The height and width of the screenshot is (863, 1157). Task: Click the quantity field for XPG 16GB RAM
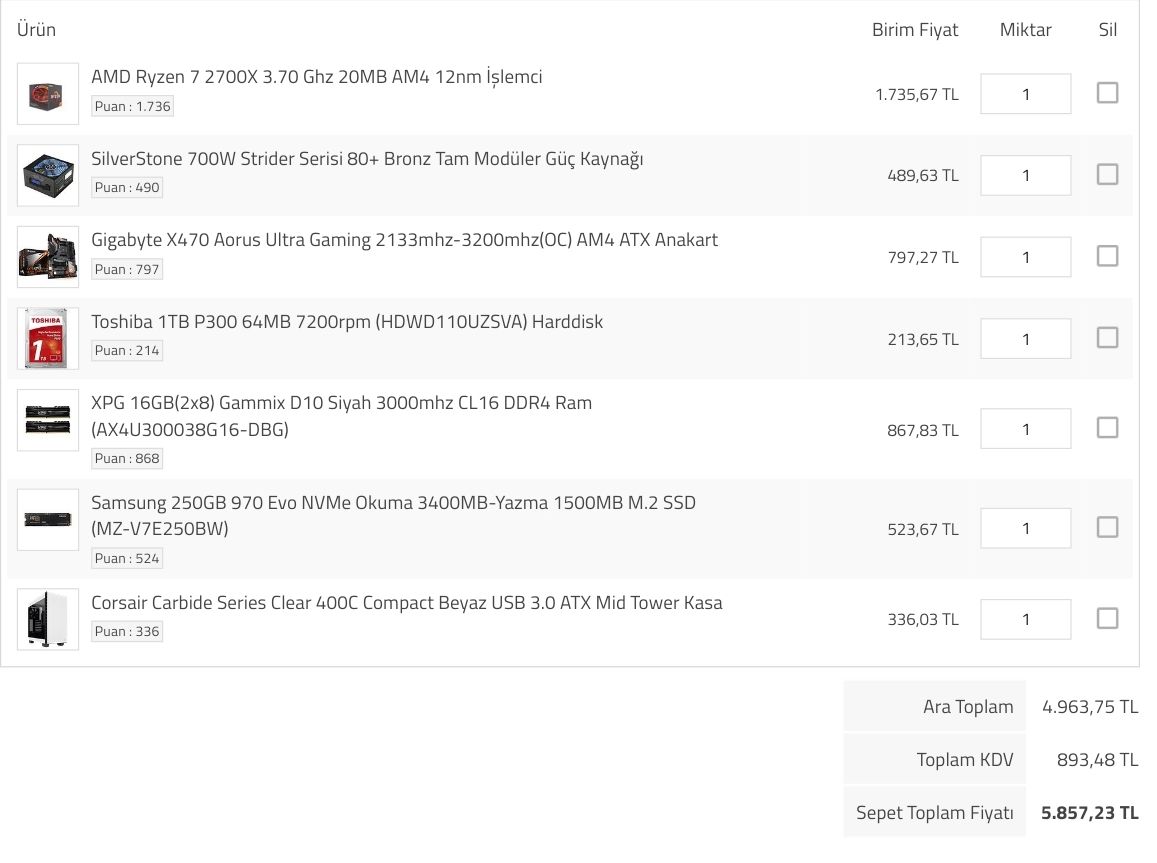pyautogui.click(x=1026, y=429)
